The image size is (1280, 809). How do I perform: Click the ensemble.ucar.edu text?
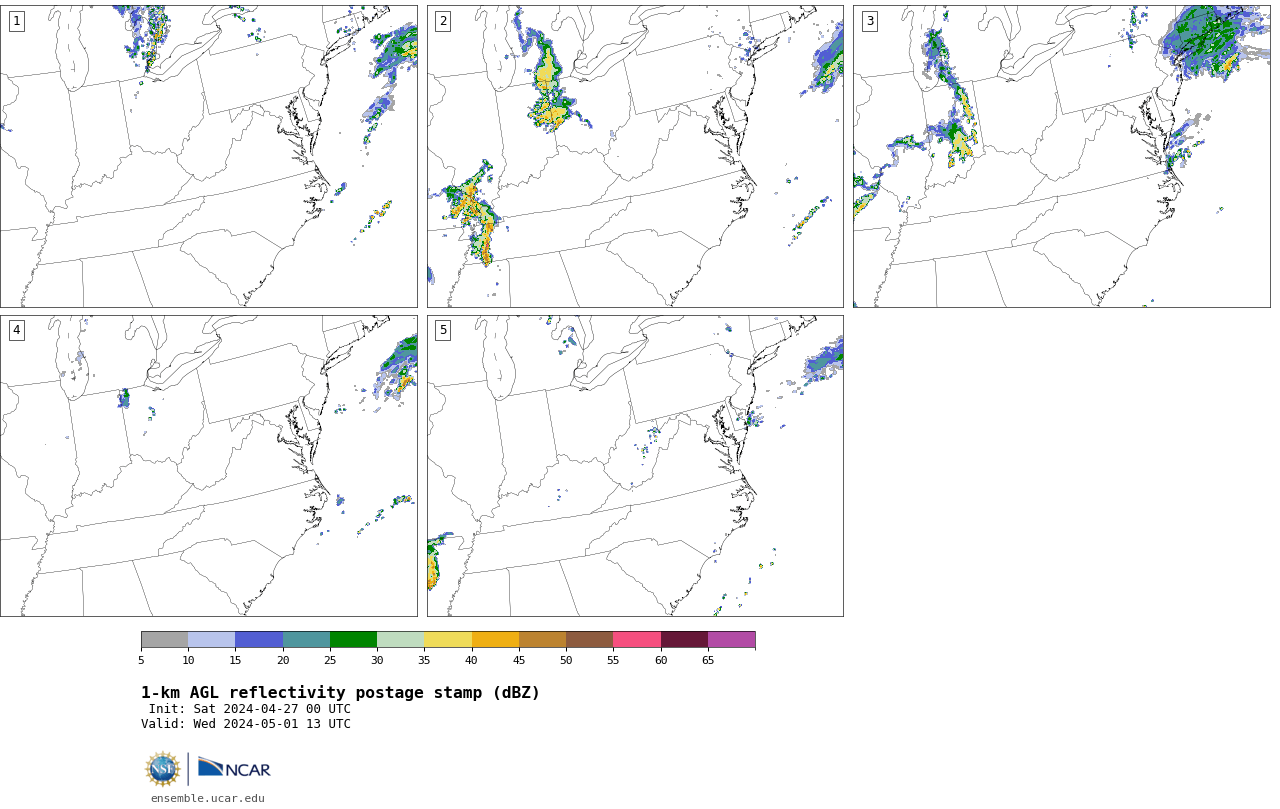[x=208, y=798]
